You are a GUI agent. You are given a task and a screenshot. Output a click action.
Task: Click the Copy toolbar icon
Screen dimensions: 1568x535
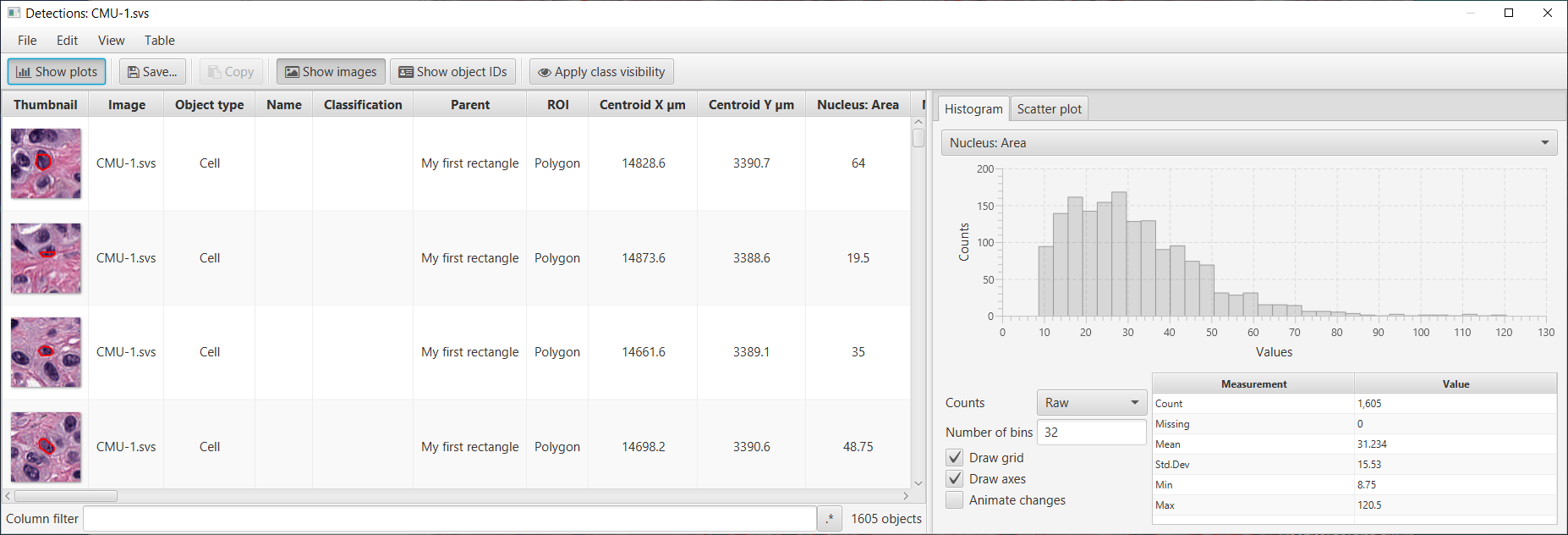[214, 72]
